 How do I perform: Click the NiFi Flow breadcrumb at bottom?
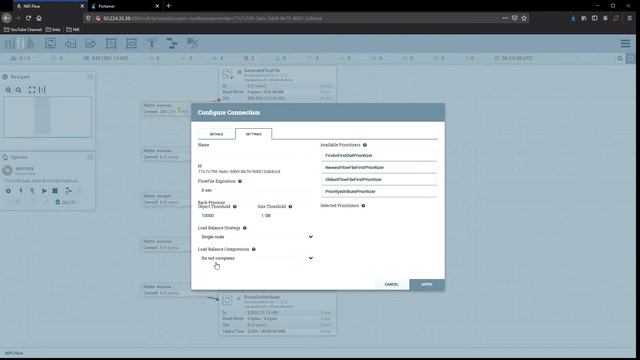tap(14, 353)
